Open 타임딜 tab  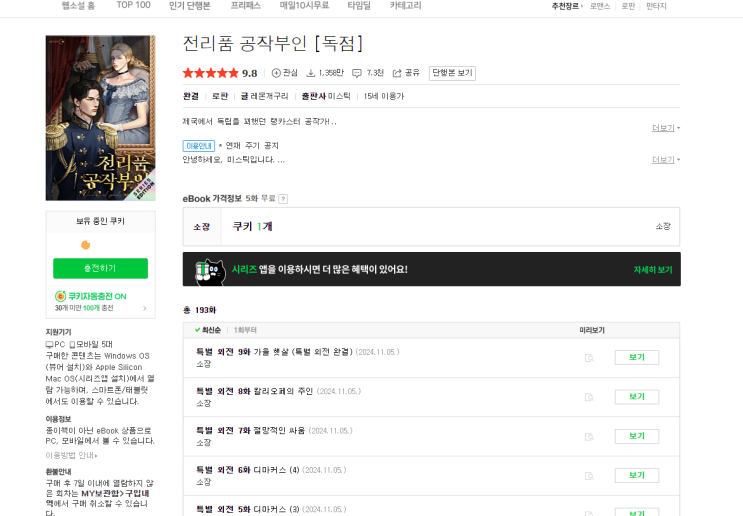coord(359,6)
